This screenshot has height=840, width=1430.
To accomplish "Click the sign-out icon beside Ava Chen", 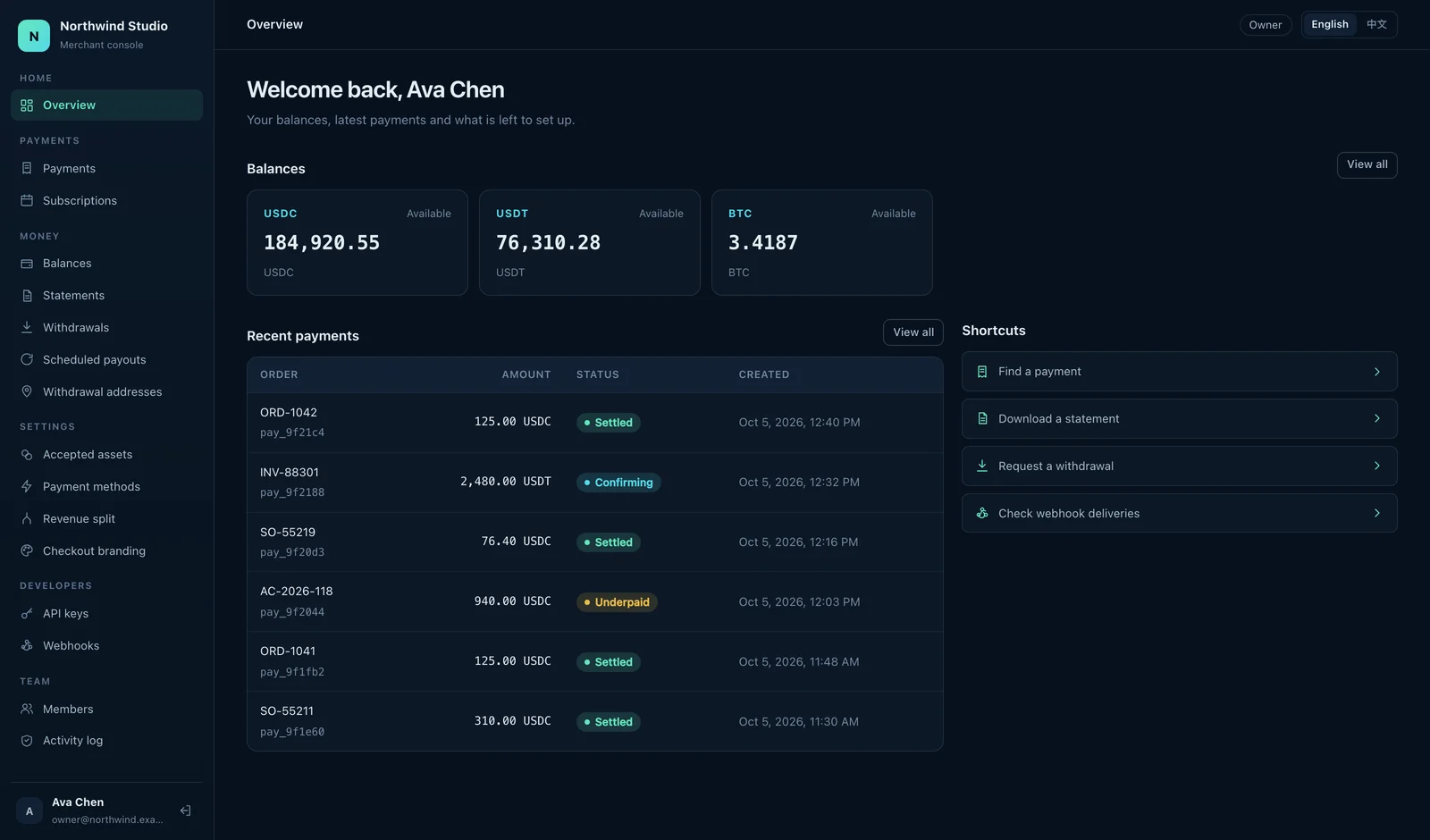I will 186,811.
